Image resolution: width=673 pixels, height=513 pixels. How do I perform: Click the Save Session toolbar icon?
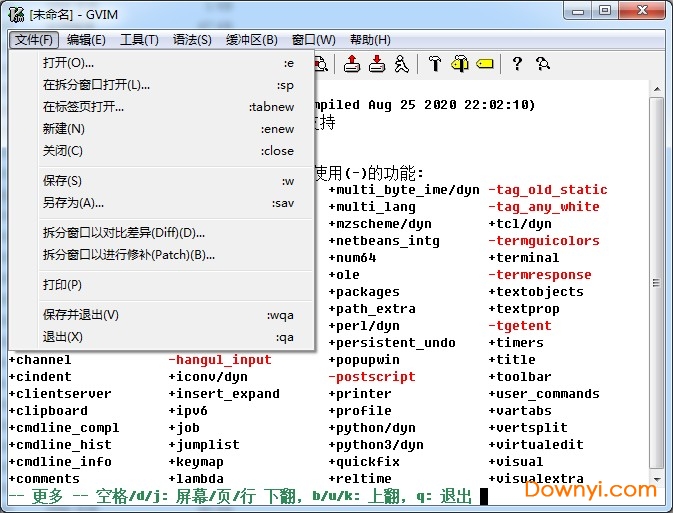pos(377,64)
